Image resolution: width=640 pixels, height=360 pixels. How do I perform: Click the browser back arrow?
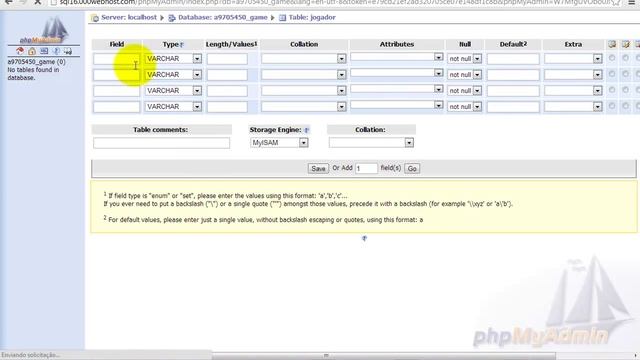click(x=8, y=2)
